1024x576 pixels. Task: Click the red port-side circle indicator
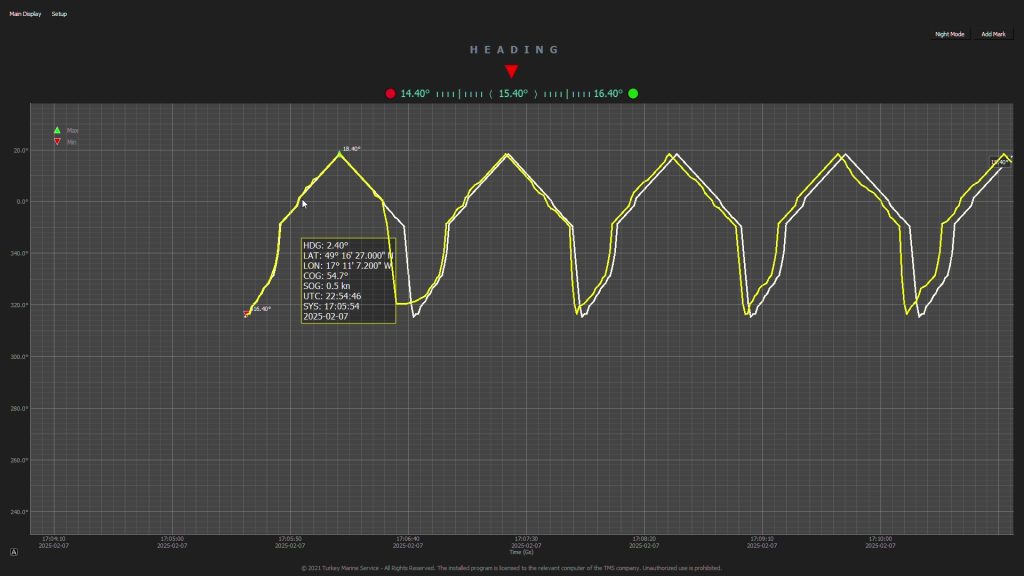(390, 94)
